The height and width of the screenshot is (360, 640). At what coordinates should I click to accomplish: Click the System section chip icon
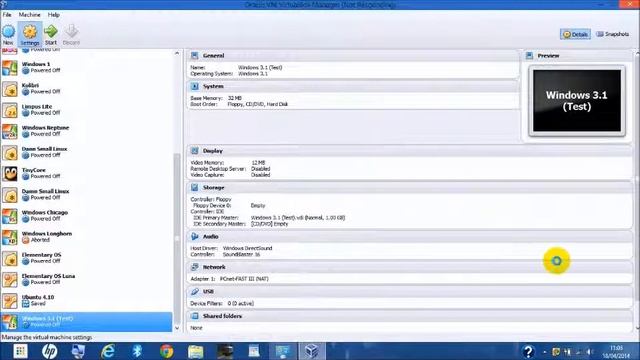195,87
